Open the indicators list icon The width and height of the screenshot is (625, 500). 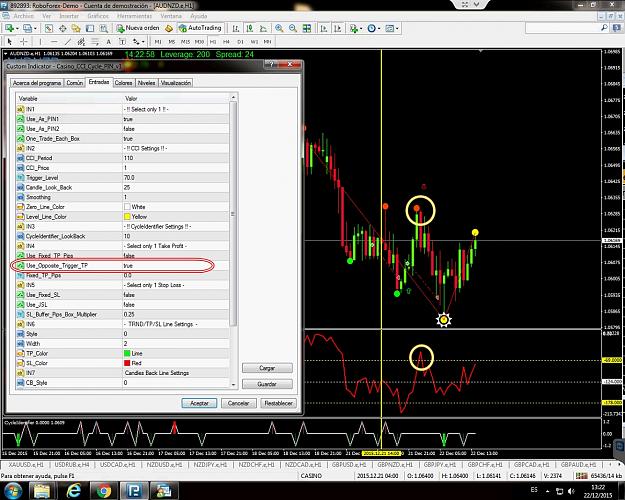coord(354,28)
